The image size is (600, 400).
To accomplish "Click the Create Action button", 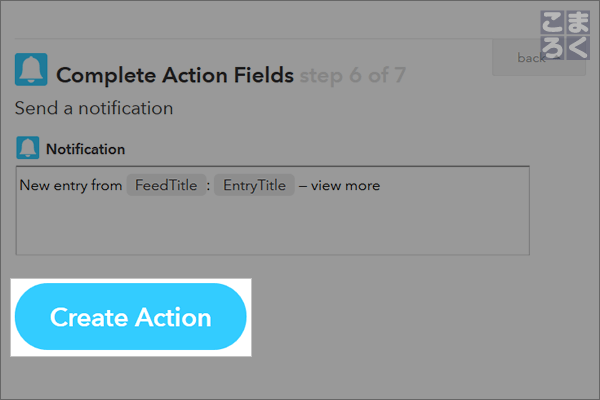I will [130, 317].
